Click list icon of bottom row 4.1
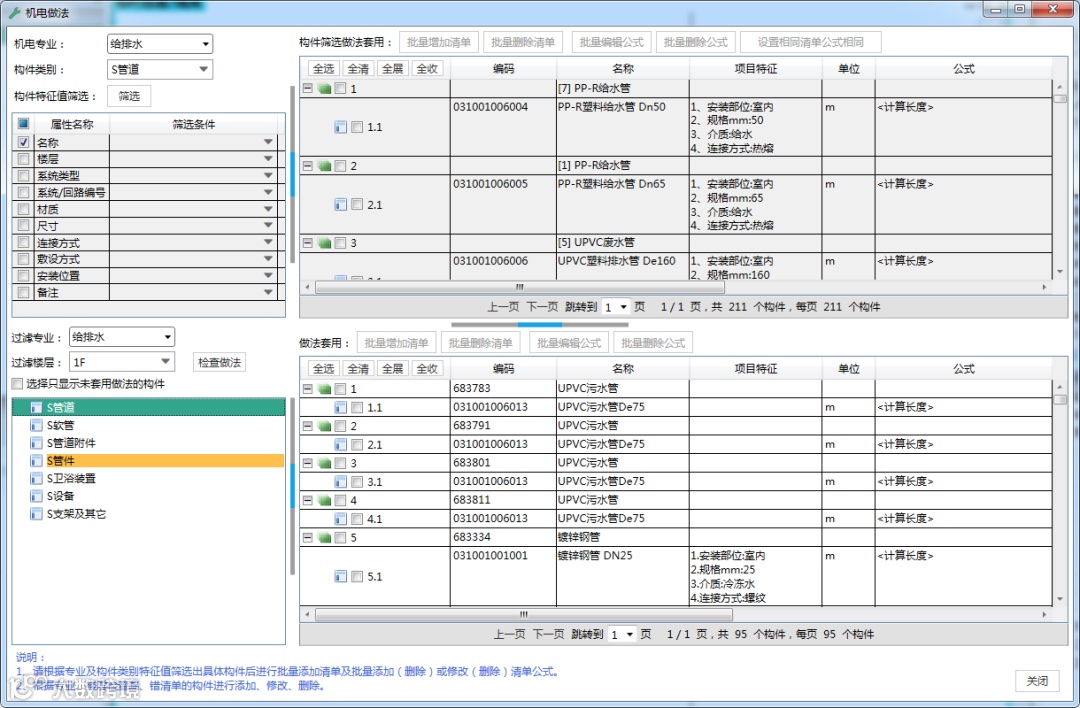The image size is (1080, 708). [340, 519]
